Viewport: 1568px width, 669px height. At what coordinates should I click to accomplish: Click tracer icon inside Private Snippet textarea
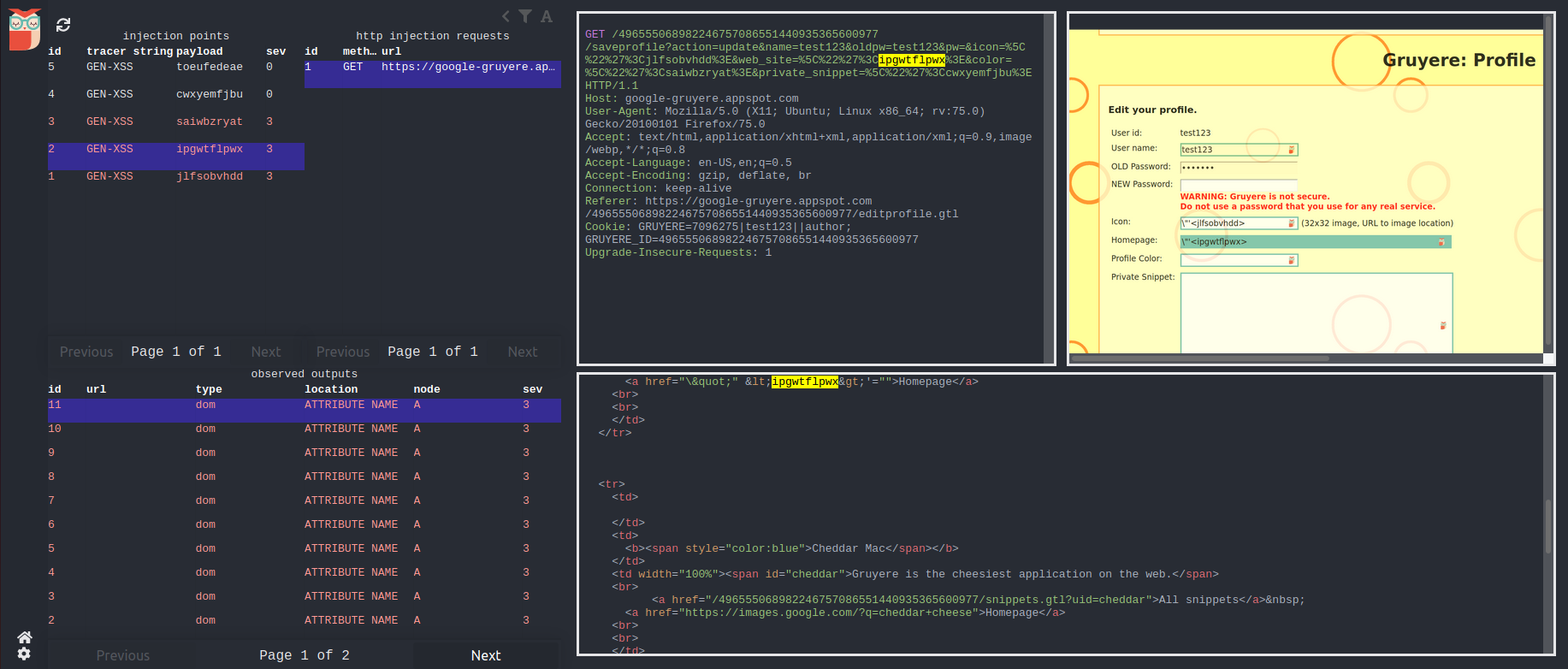tap(1442, 325)
